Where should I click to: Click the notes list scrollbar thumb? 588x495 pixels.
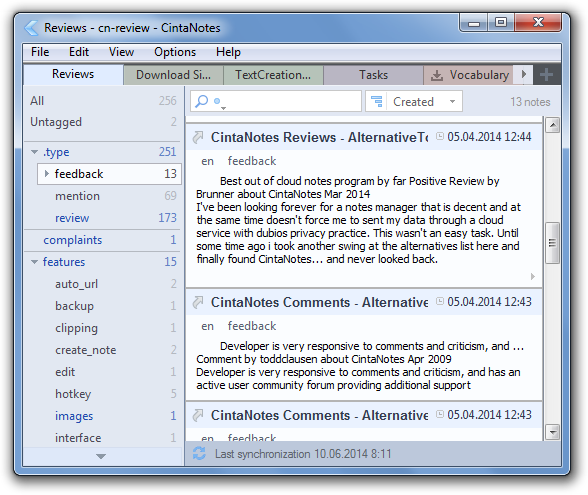tap(552, 243)
